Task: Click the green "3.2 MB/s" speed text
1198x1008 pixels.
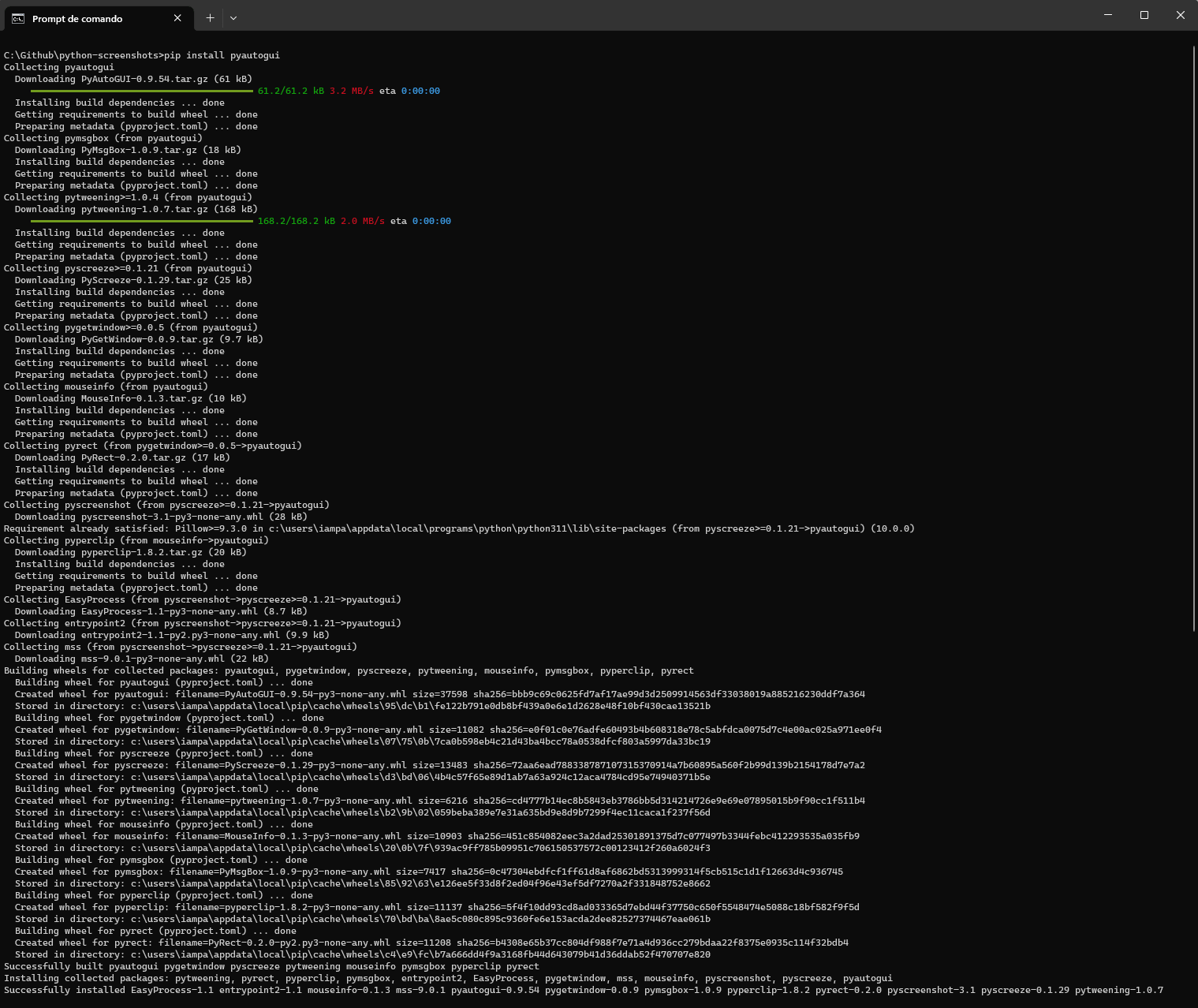Action: pyautogui.click(x=352, y=90)
